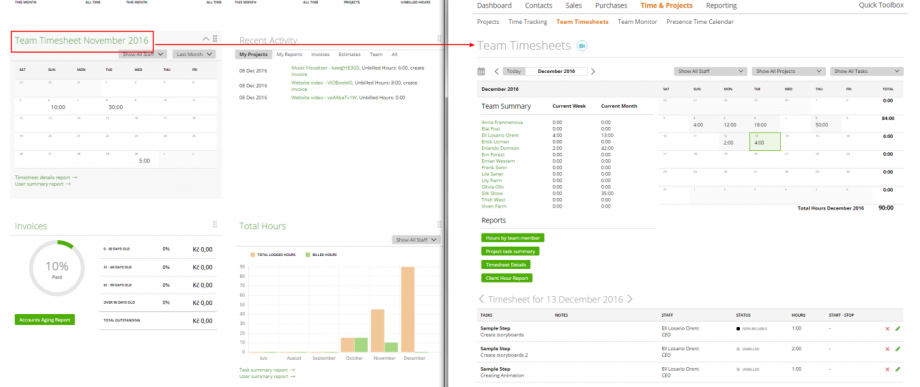Open Show All Staff dropdown in Total Hours
This screenshot has height=387, width=920.
coord(416,240)
